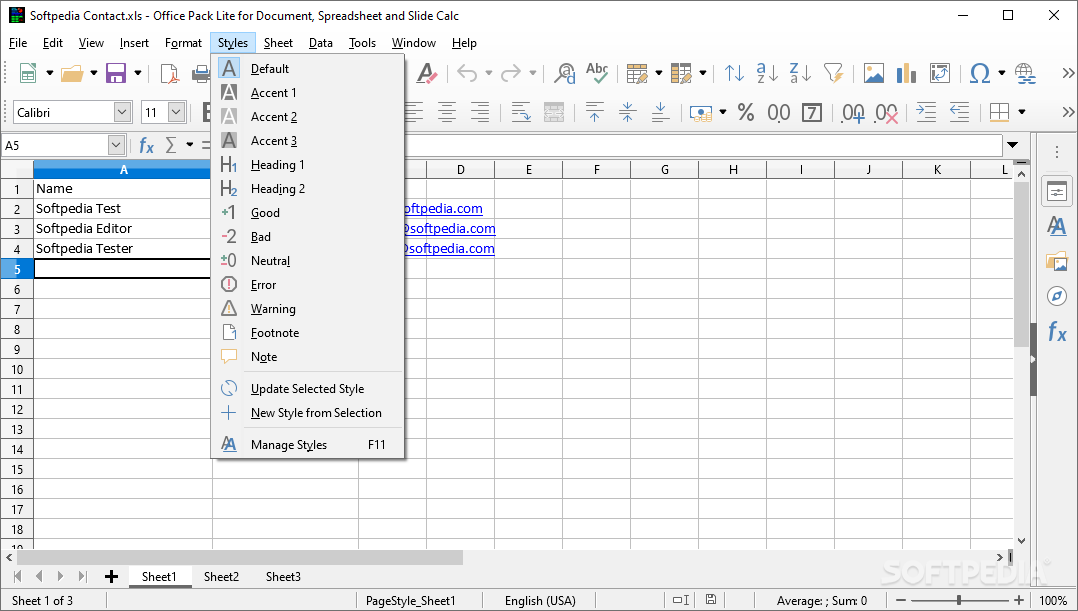This screenshot has height=611, width=1078.
Task: Click the Insert hyperlink globe icon
Action: (1025, 73)
